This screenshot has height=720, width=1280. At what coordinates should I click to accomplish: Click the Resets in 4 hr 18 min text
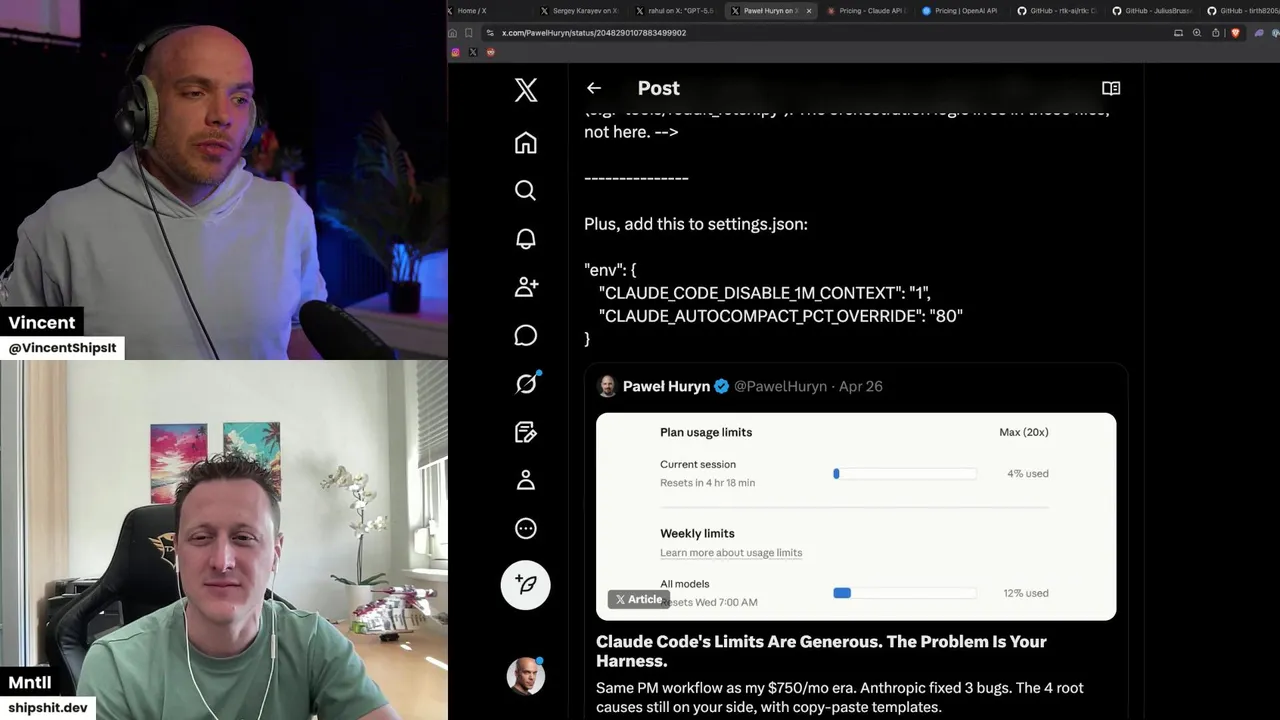[x=707, y=483]
